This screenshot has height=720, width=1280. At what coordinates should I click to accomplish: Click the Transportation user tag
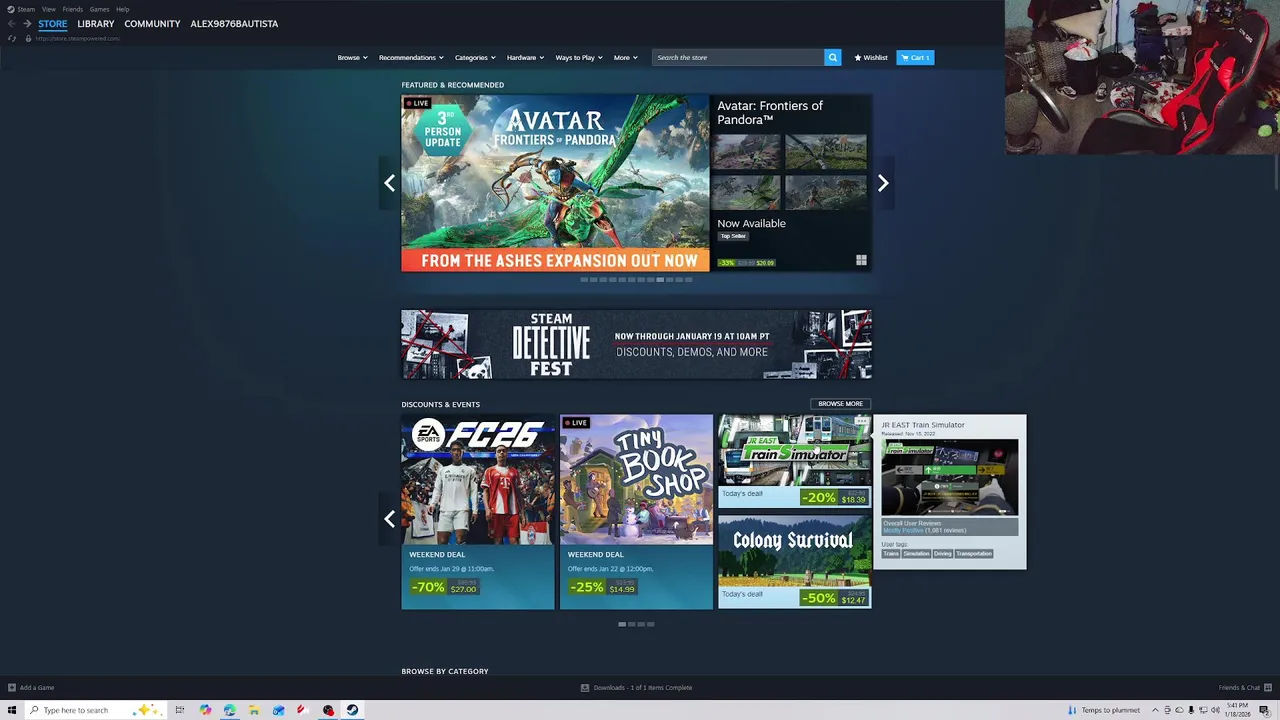(x=974, y=553)
